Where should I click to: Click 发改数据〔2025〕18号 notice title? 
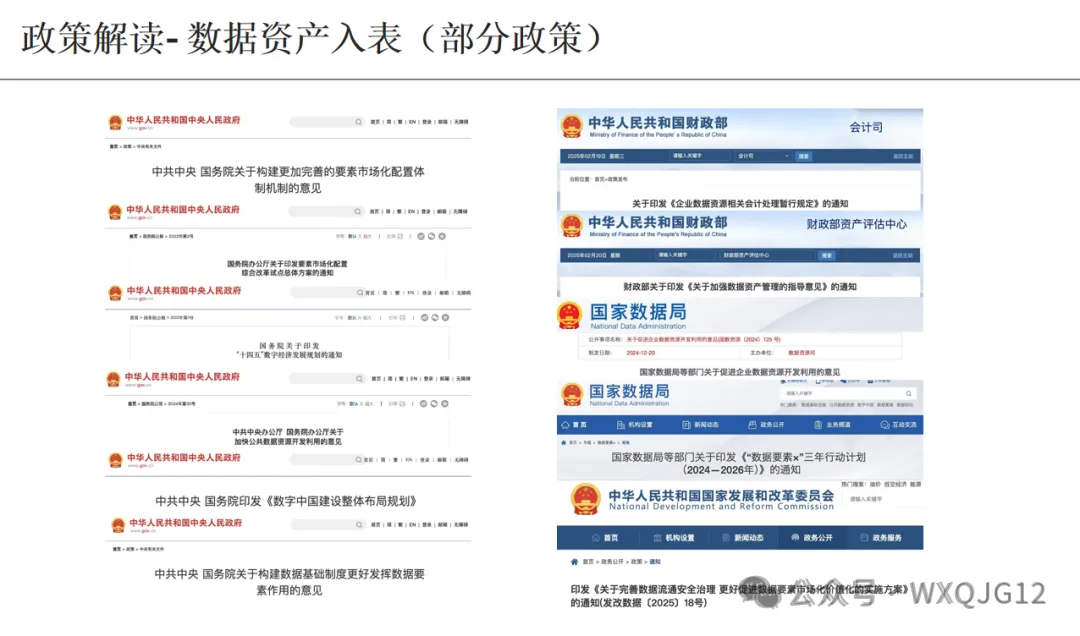pos(738,596)
